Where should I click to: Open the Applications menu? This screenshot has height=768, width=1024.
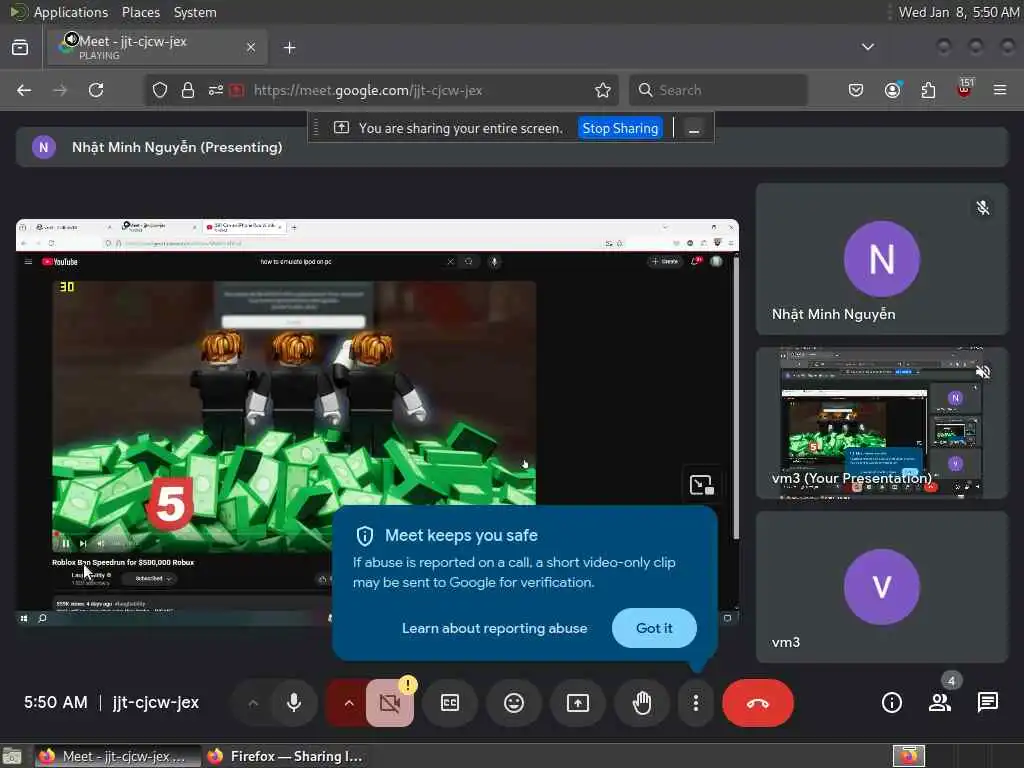tap(71, 12)
